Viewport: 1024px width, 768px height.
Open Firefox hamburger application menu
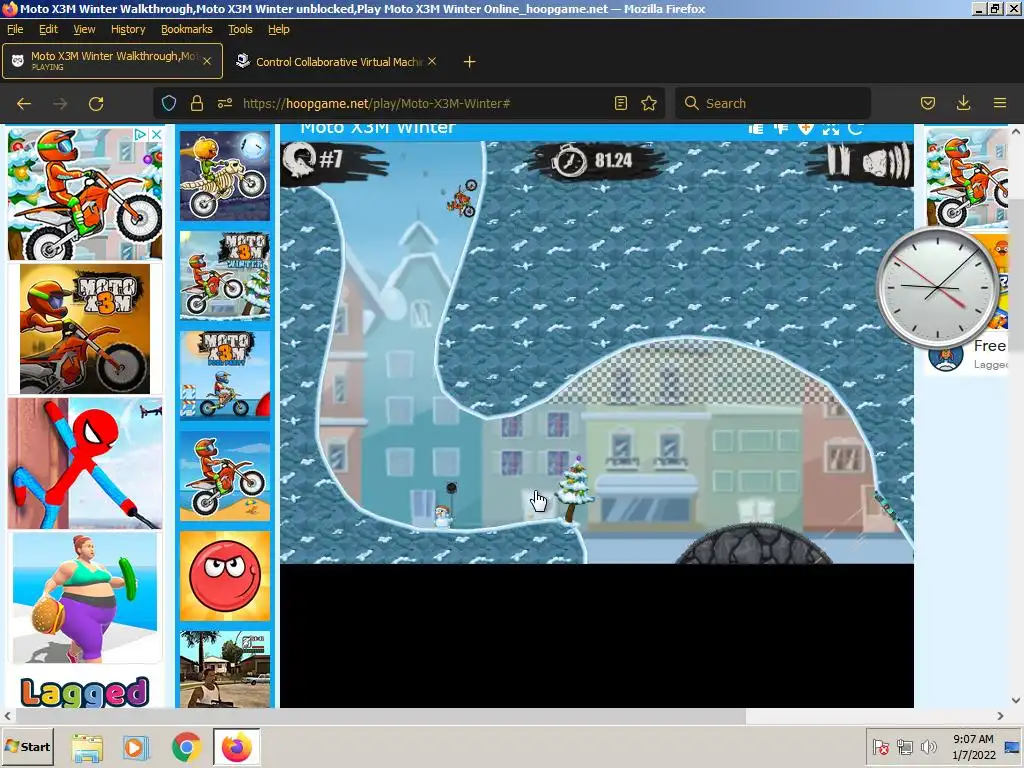tap(999, 103)
